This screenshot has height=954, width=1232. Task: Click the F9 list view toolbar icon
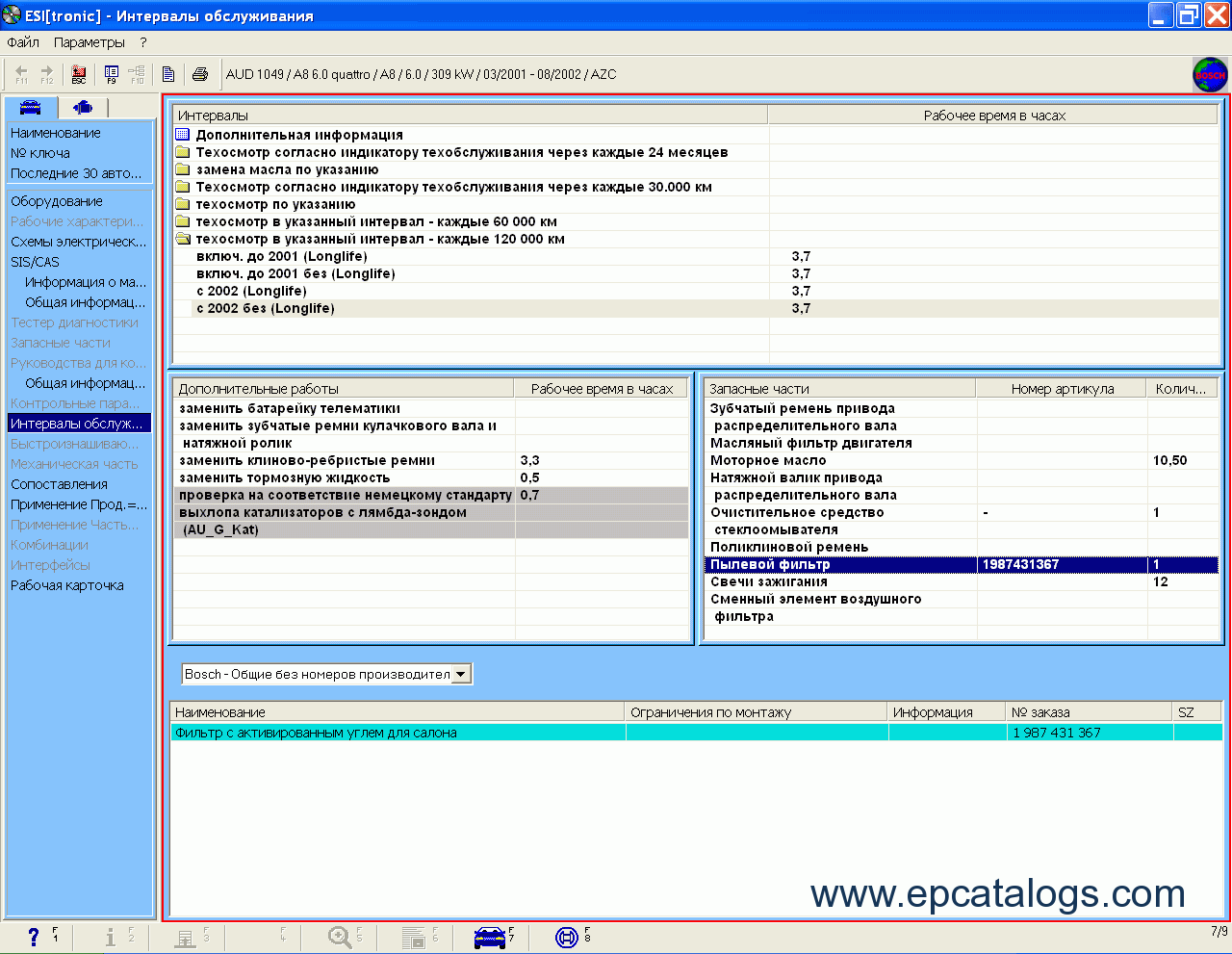coord(112,74)
